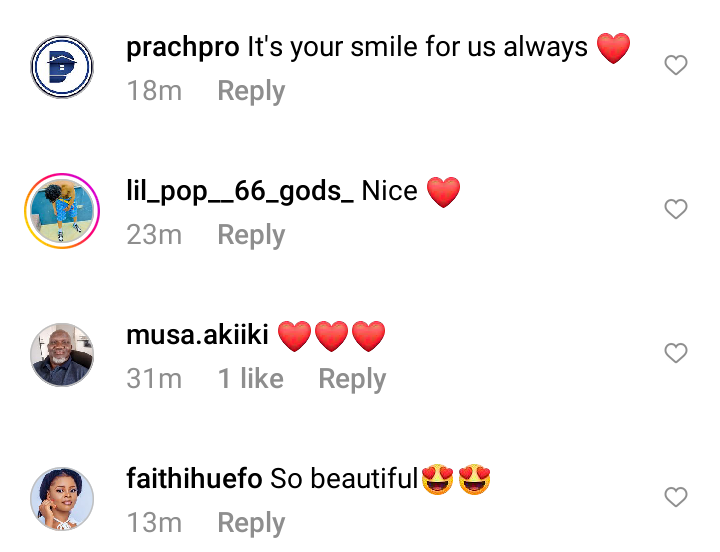View who liked via 1 like
Image resolution: width=720 pixels, height=552 pixels.
point(251,378)
